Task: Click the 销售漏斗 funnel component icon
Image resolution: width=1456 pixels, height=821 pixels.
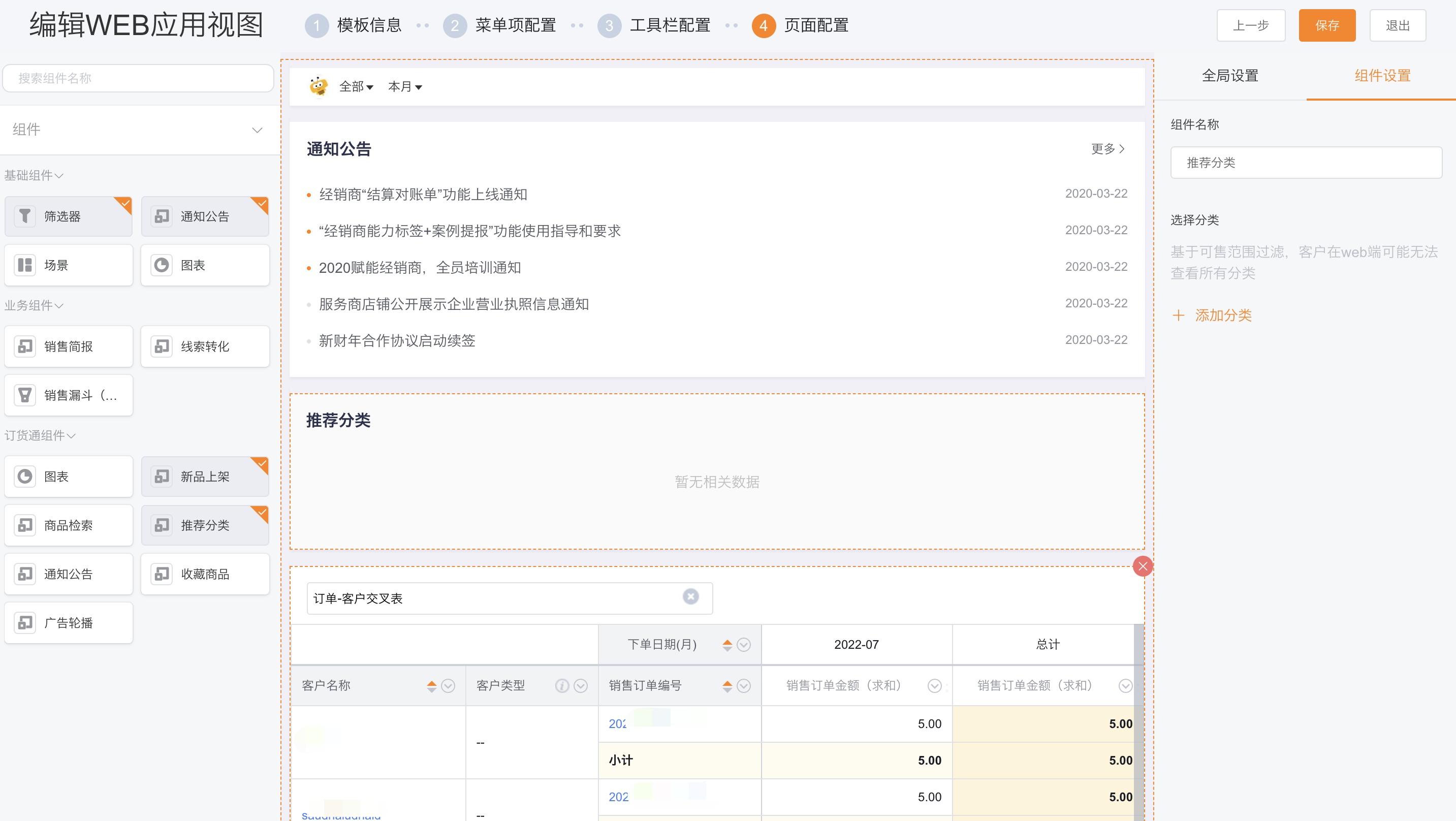Action: coord(25,395)
